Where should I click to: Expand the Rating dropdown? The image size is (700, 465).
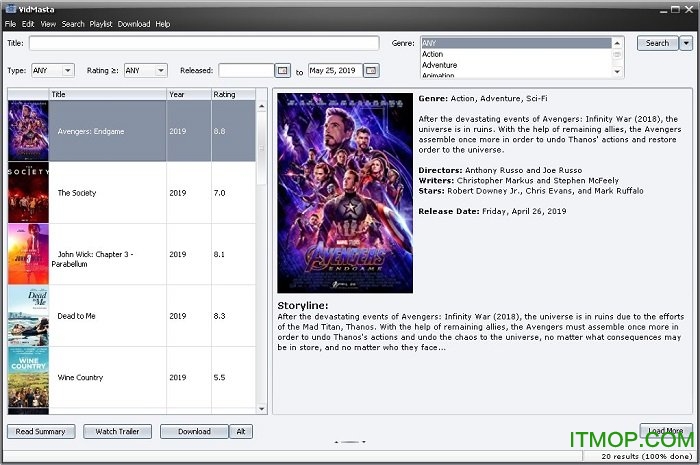point(161,71)
